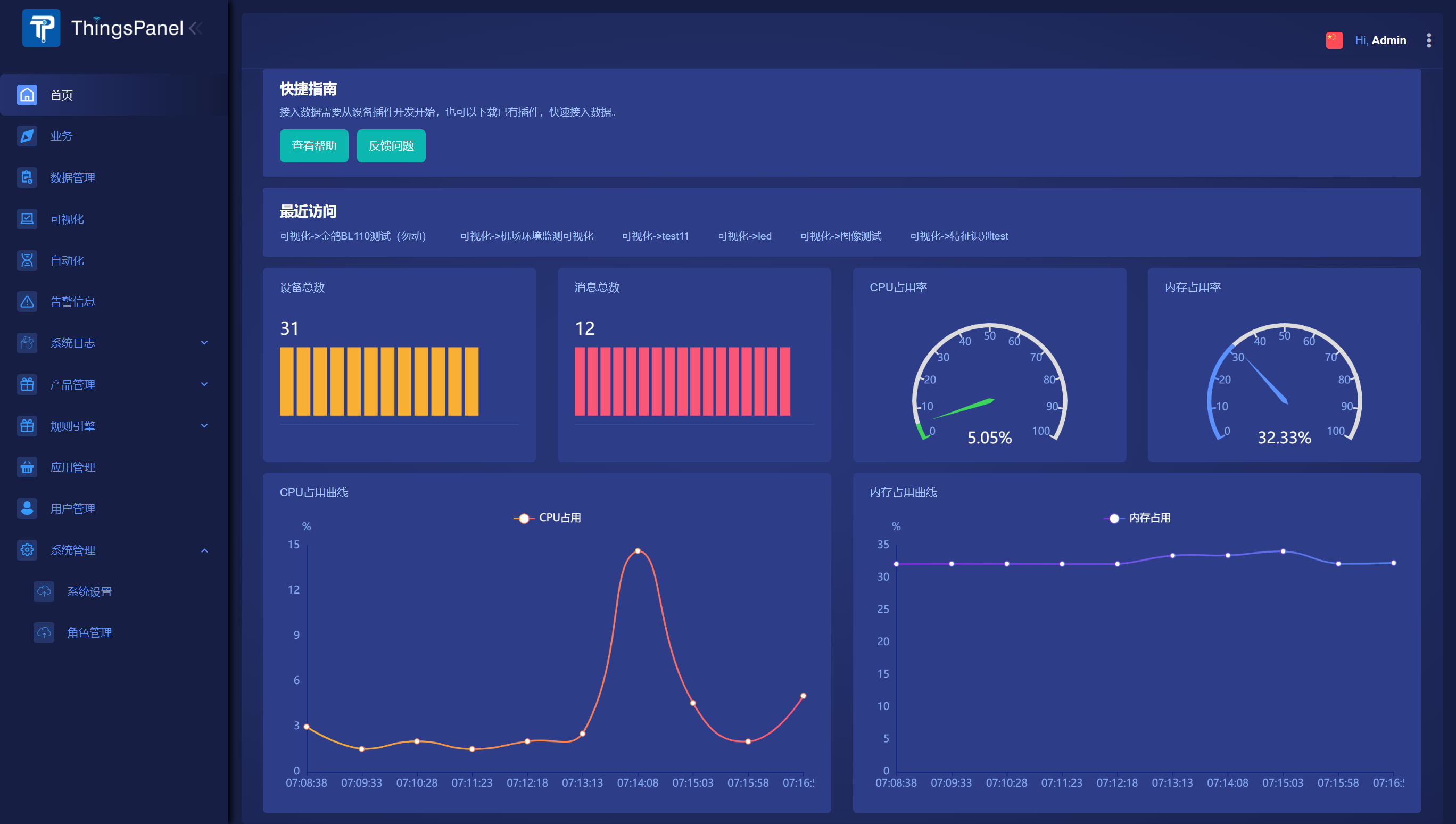Click the CPU peak data point
This screenshot has width=1456, height=824.
click(638, 551)
